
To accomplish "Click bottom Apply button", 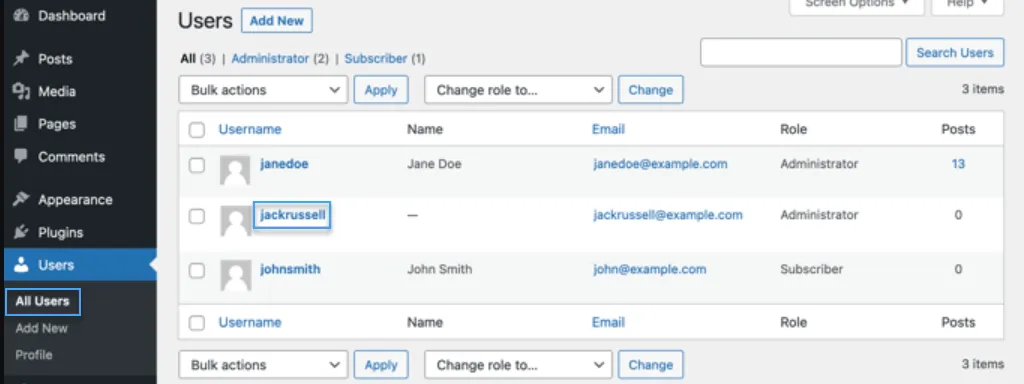I will point(381,365).
